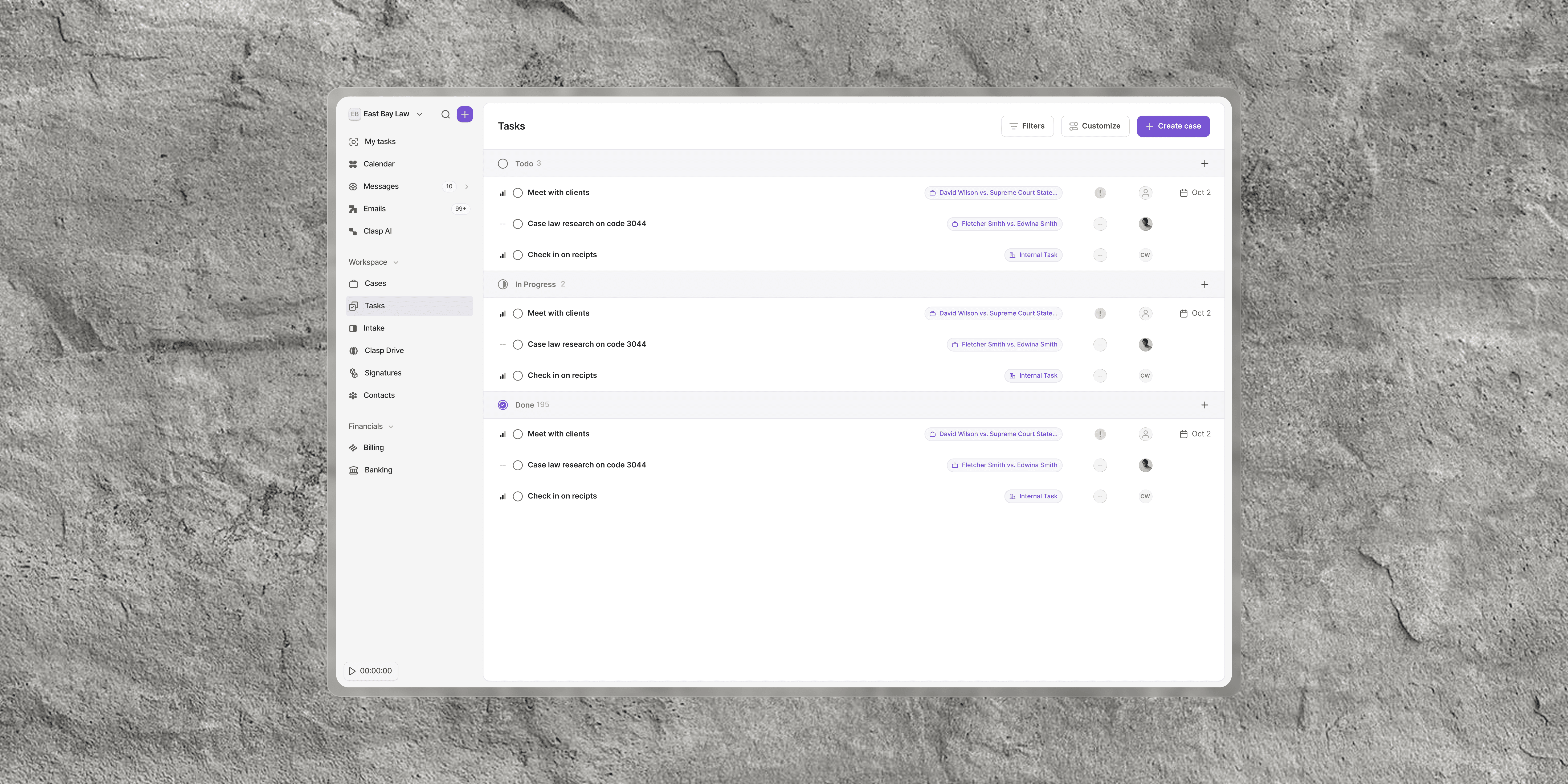This screenshot has width=1568, height=784.
Task: Add a task to the In Progress group
Action: tap(1204, 284)
